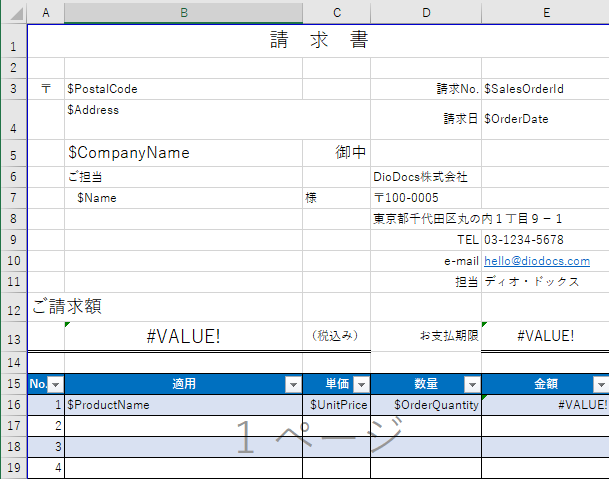Select column B header
The image size is (609, 479).
pyautogui.click(x=183, y=13)
